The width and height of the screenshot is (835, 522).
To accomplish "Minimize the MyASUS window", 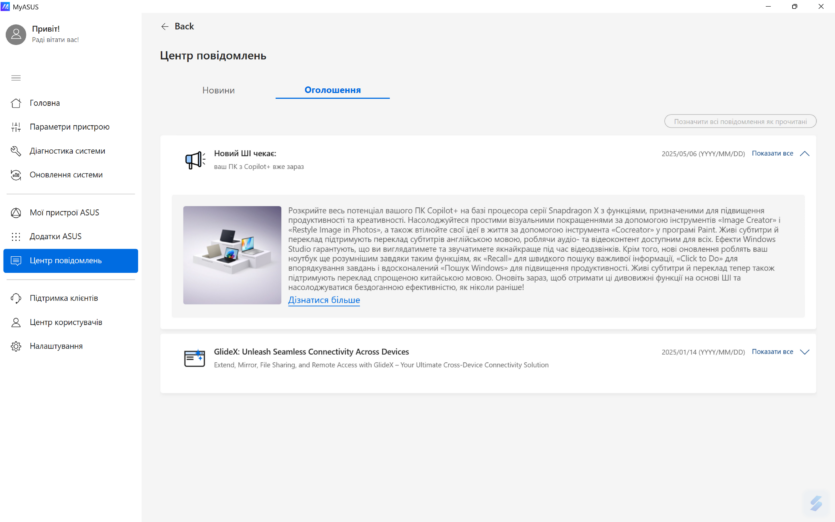I will click(768, 6).
